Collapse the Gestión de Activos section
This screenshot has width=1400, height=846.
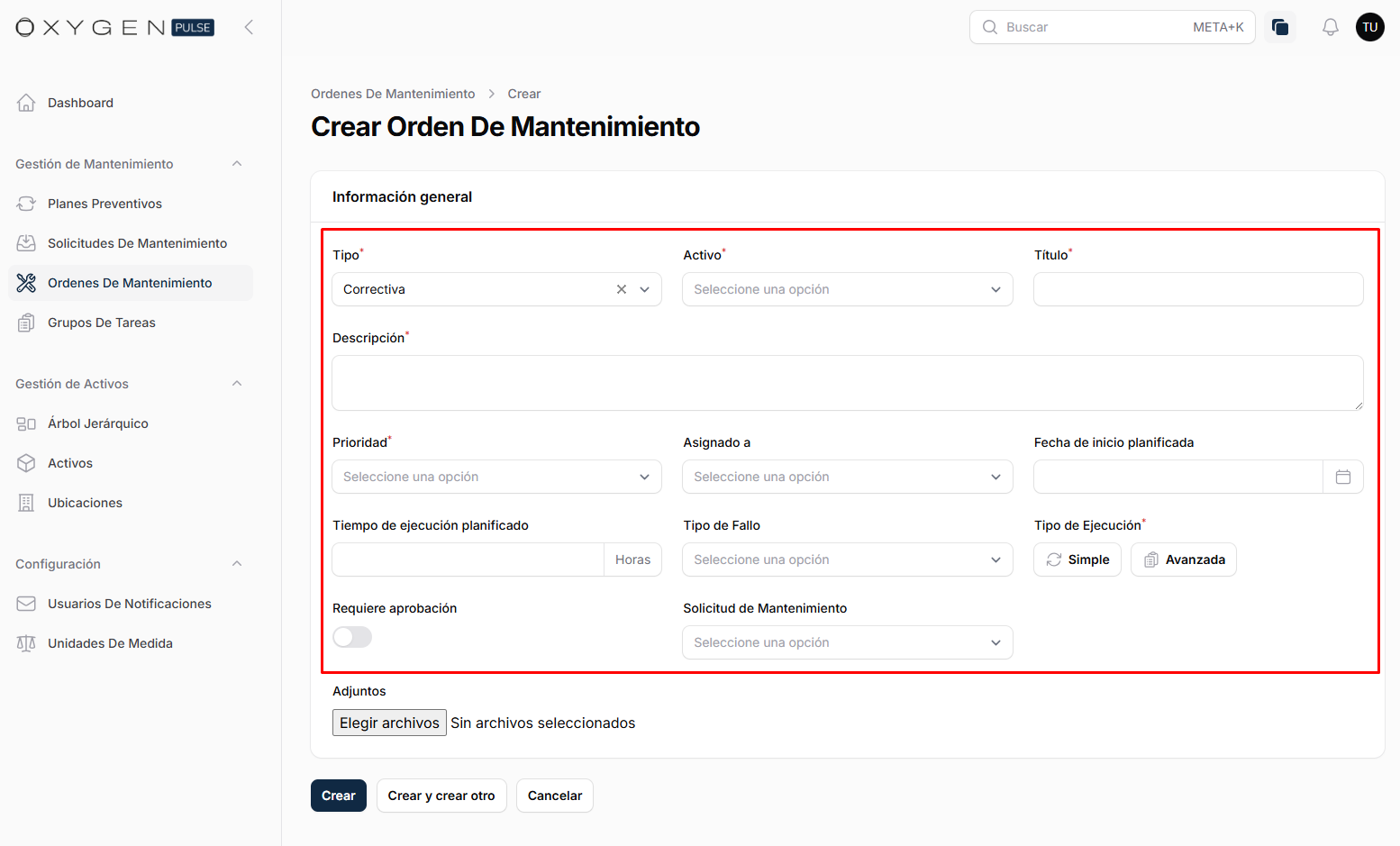pyautogui.click(x=237, y=384)
